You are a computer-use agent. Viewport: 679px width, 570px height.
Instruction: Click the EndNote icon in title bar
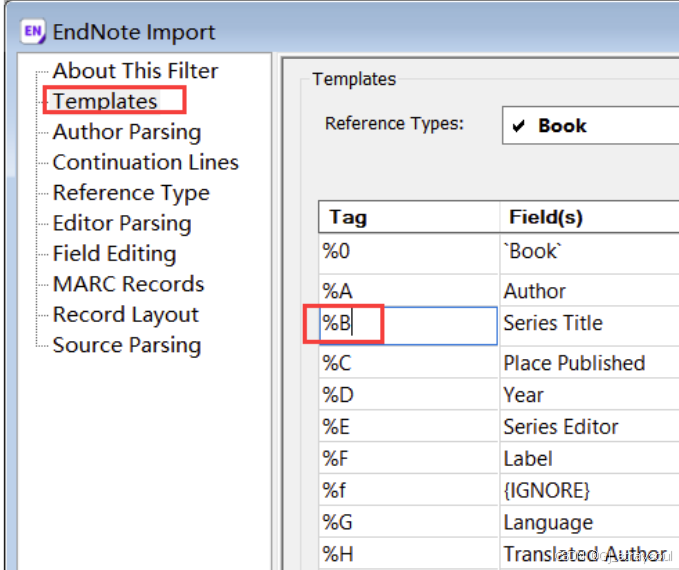pyautogui.click(x=32, y=32)
